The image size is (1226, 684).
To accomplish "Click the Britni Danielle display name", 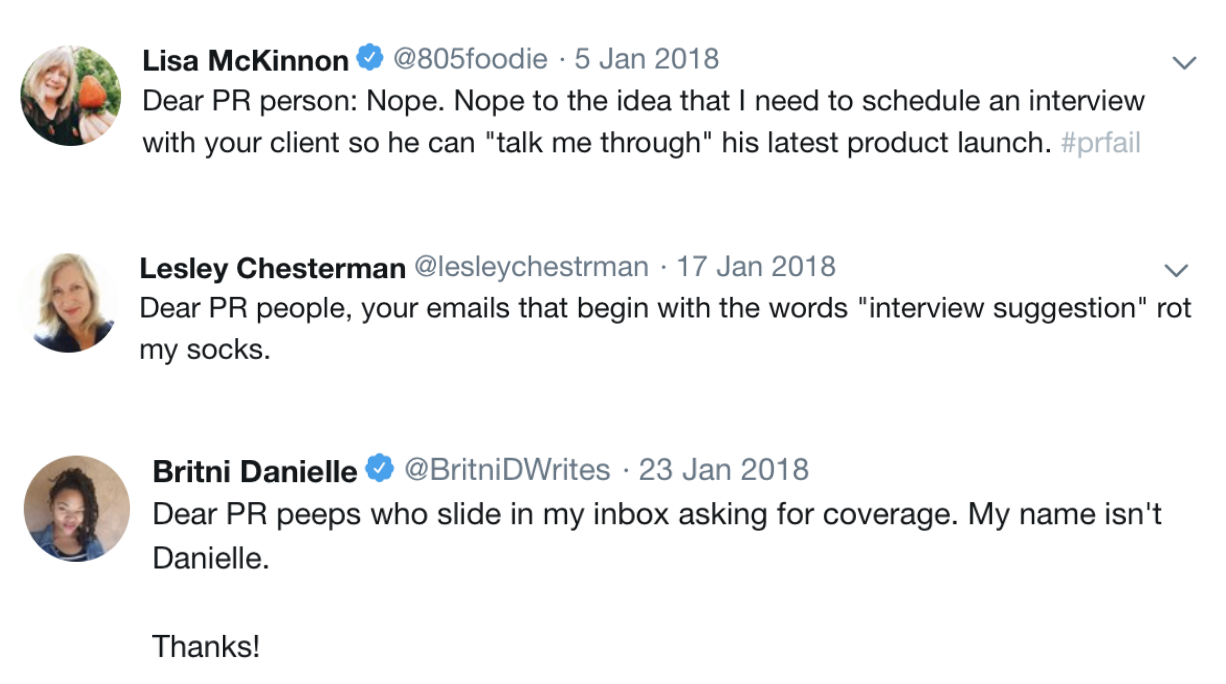I will pyautogui.click(x=254, y=470).
